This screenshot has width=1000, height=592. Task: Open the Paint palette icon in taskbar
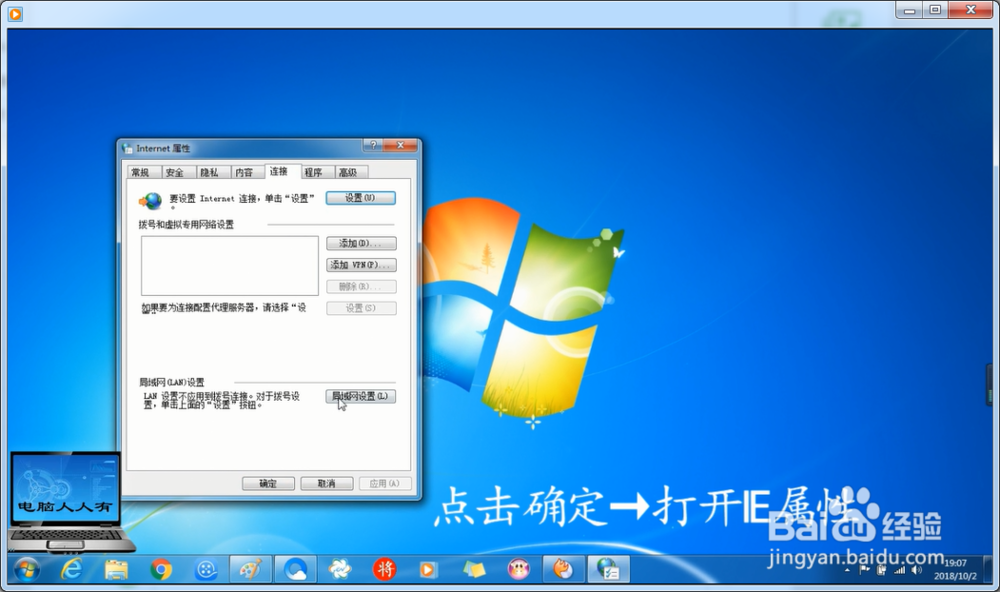(x=250, y=569)
